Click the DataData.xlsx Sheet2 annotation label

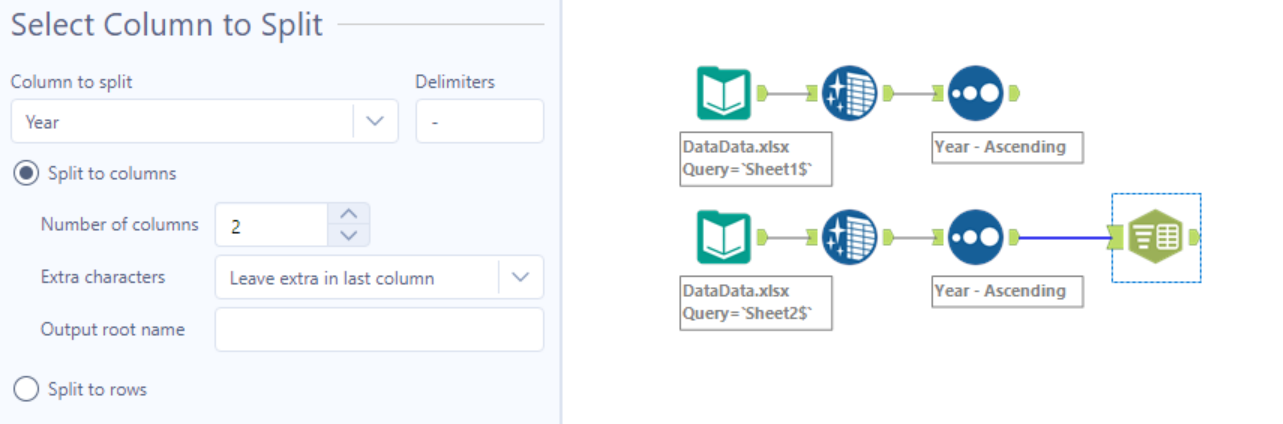pyautogui.click(x=755, y=302)
